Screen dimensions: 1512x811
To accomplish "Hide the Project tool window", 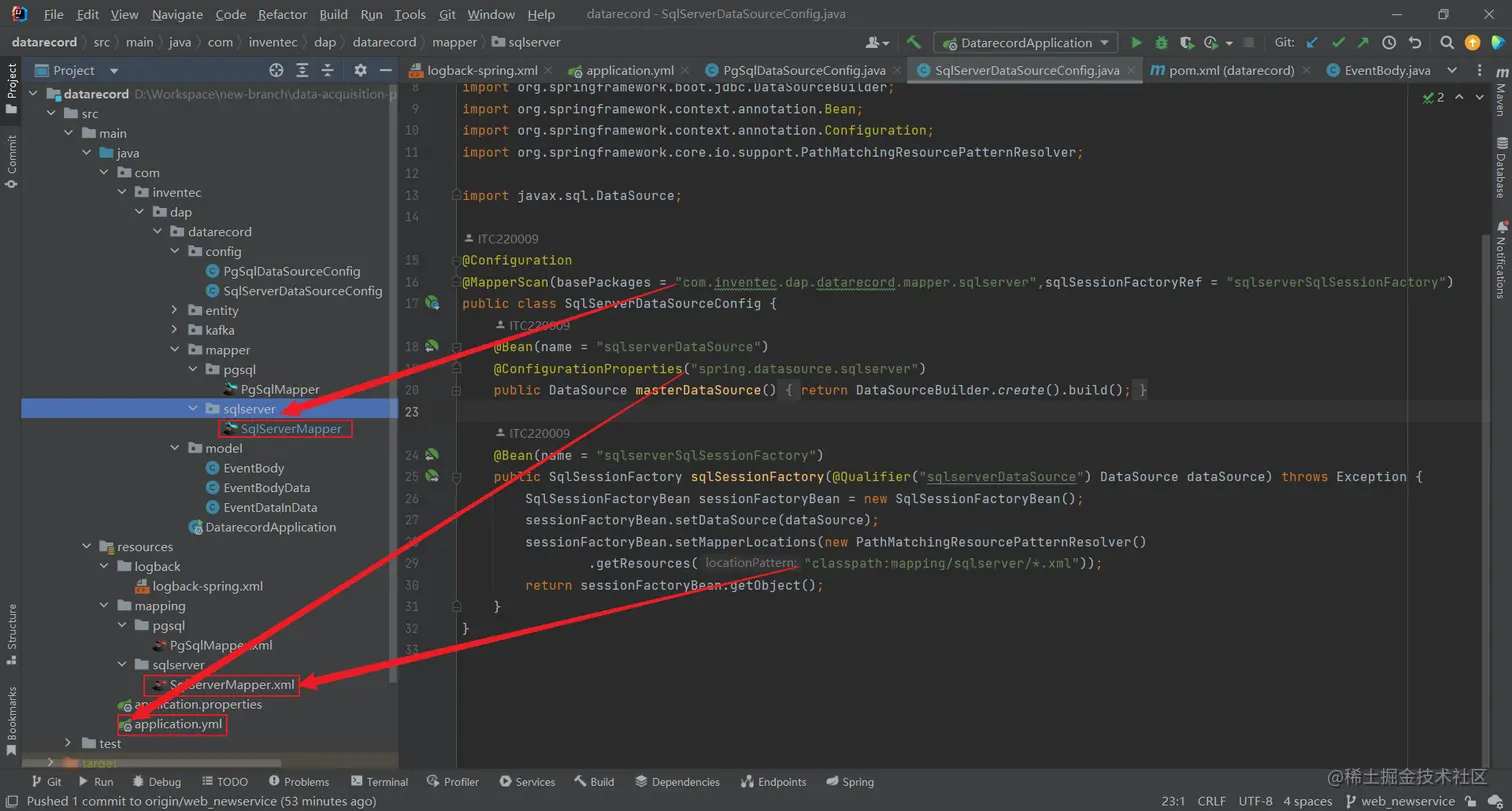I will pos(386,70).
